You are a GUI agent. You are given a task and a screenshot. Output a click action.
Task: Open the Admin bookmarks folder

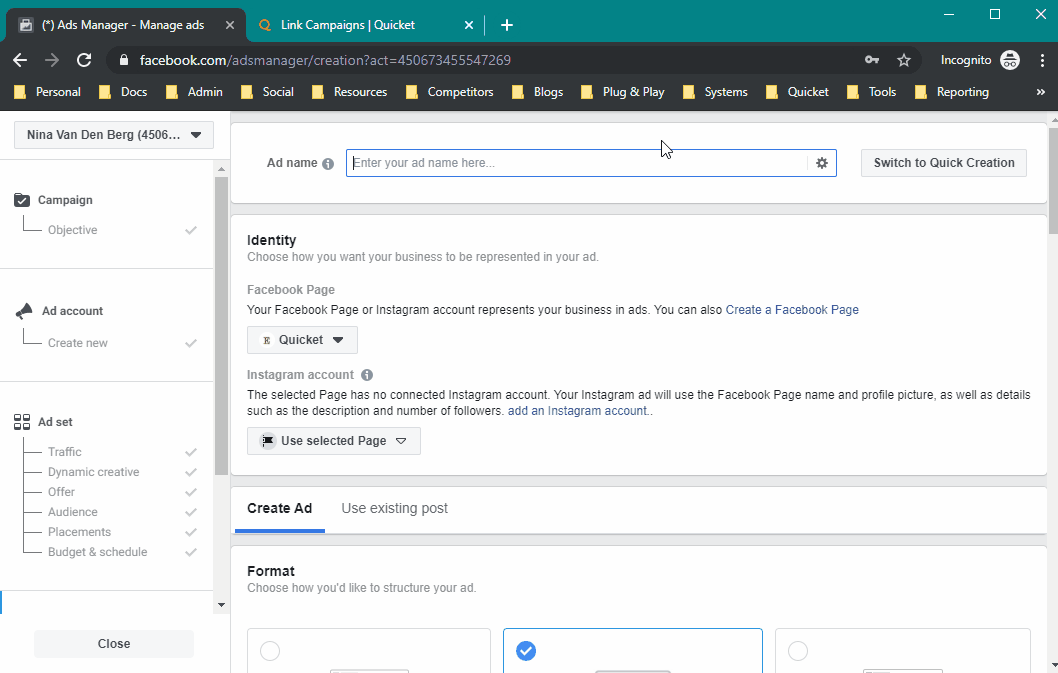click(x=195, y=92)
